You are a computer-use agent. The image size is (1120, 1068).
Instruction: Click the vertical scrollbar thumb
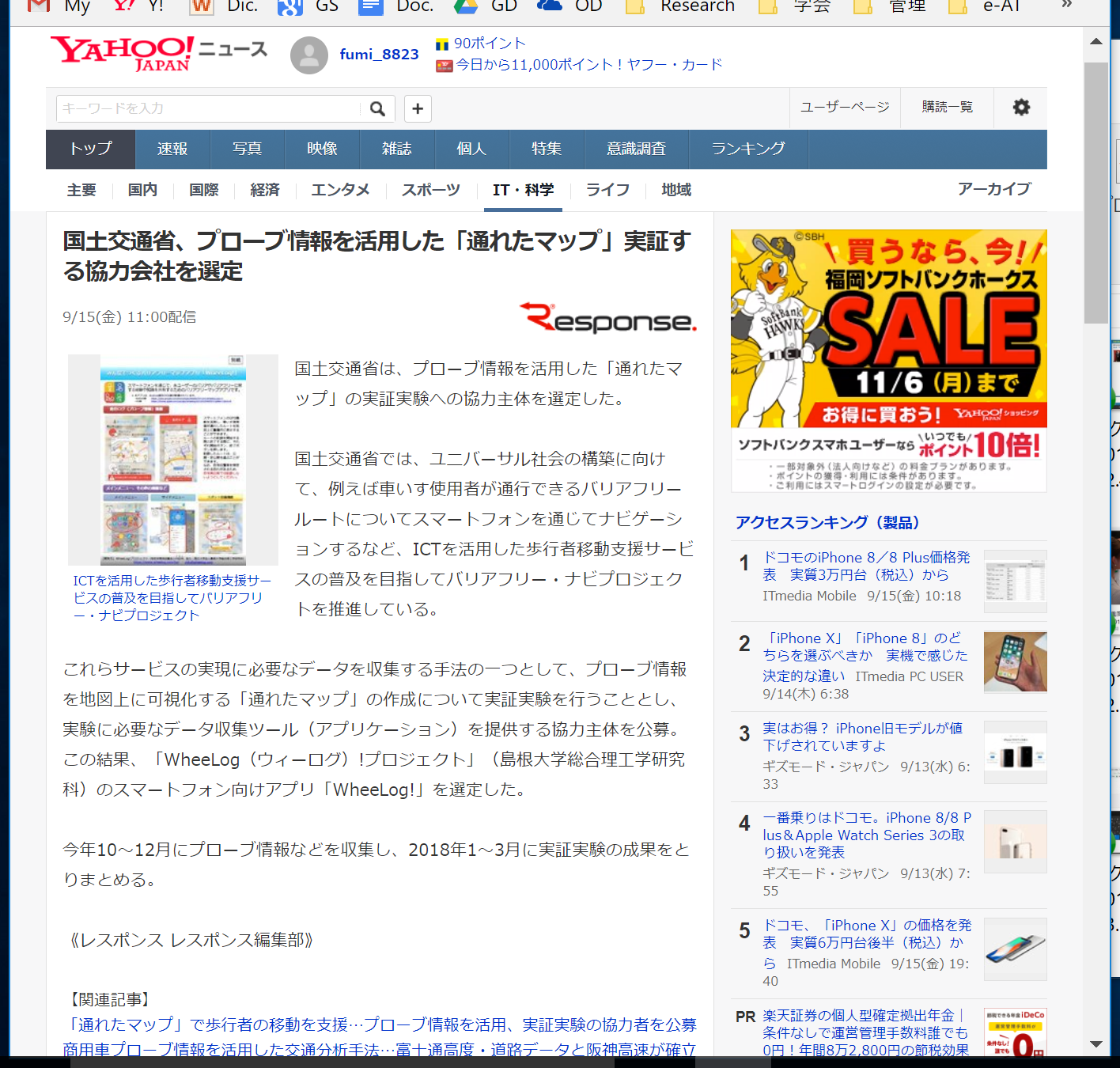coord(1095,192)
